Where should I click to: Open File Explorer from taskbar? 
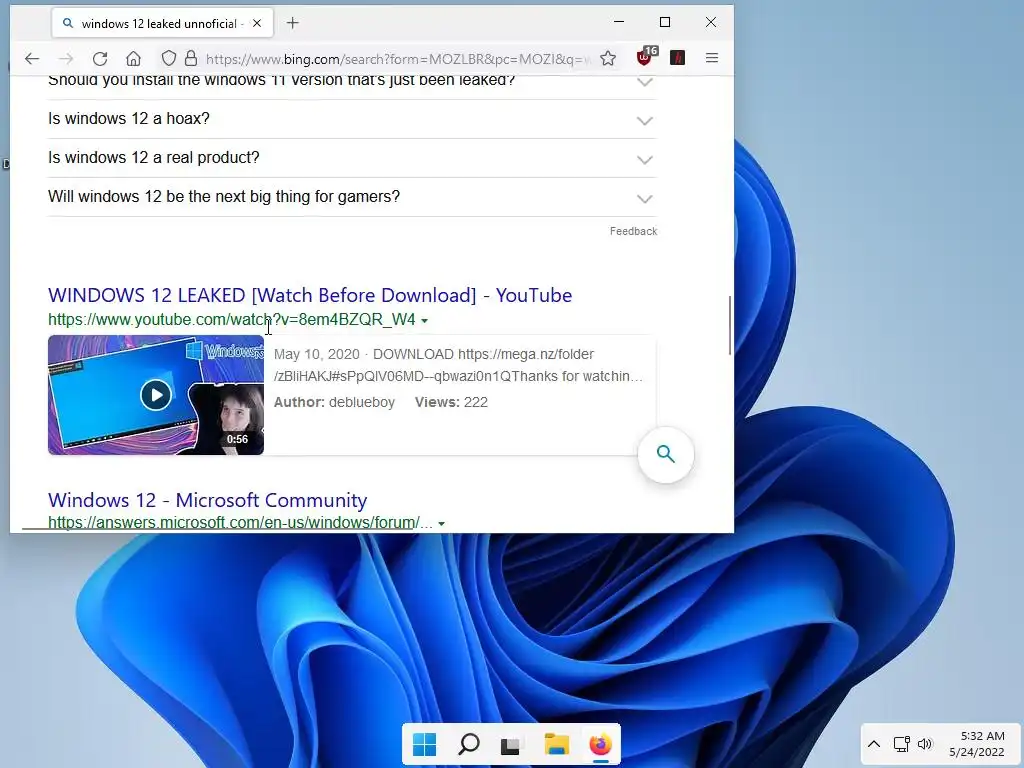(x=557, y=744)
